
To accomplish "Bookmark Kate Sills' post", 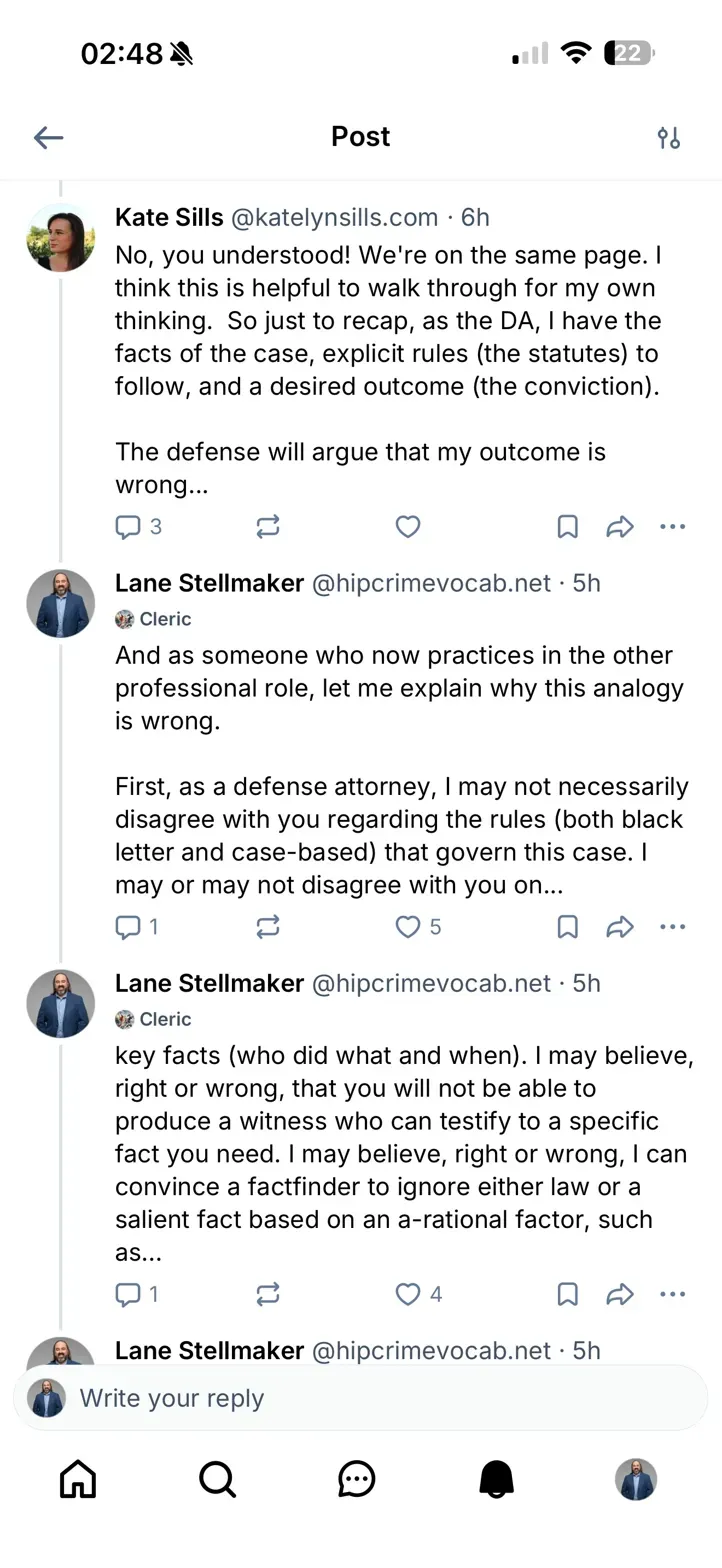I will tap(567, 527).
